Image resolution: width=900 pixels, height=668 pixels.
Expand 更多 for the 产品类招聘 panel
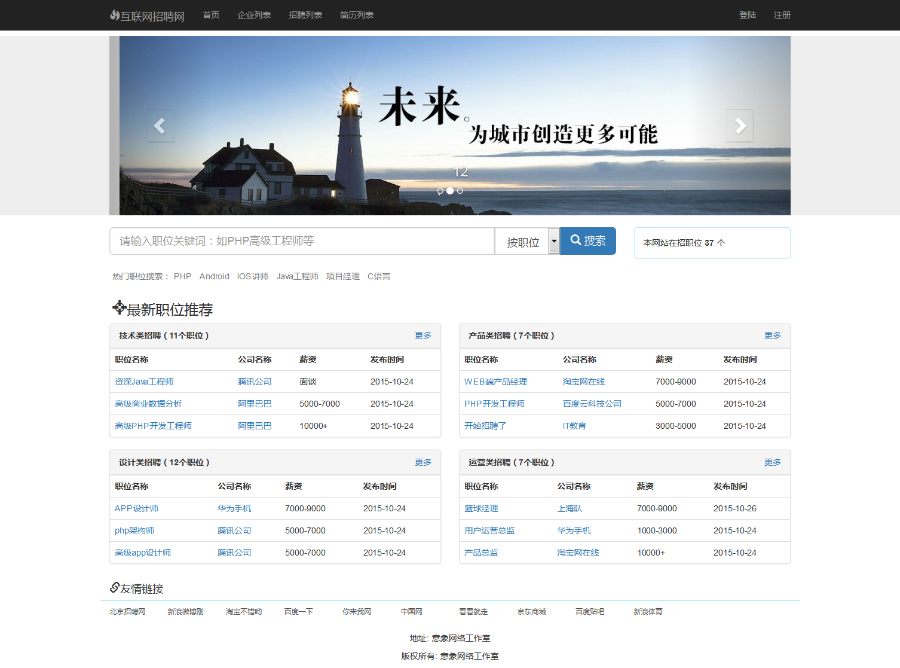[x=770, y=336]
